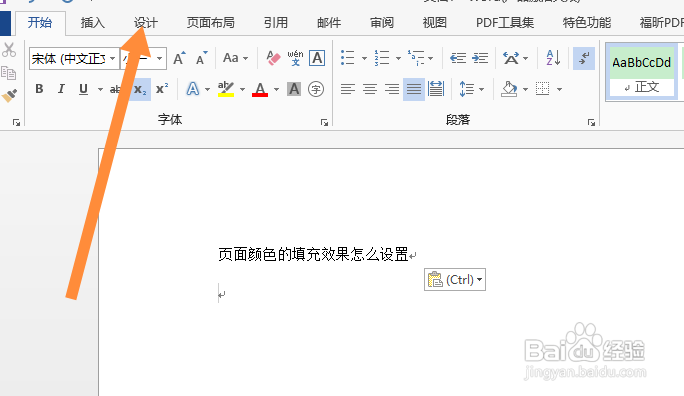
Task: Open bullet library dropdown arrow
Action: pos(364,58)
